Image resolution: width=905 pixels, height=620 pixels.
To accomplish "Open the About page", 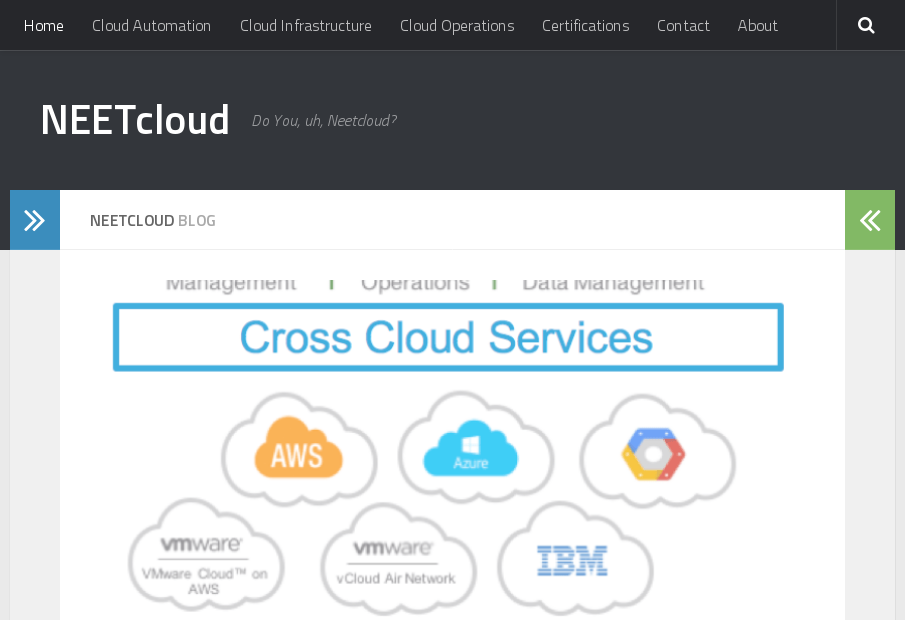I will pos(757,26).
